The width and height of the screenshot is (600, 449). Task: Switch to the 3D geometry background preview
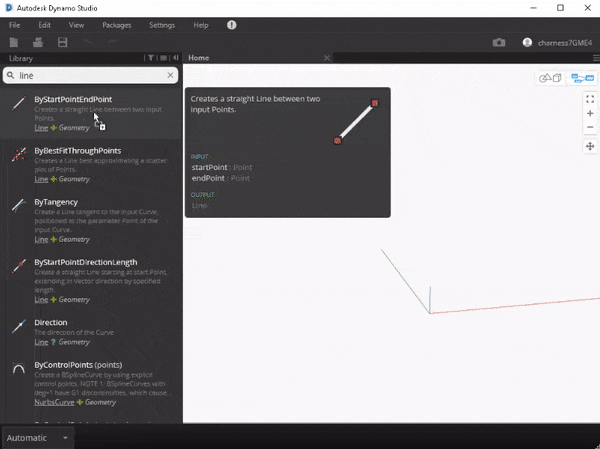(x=550, y=78)
